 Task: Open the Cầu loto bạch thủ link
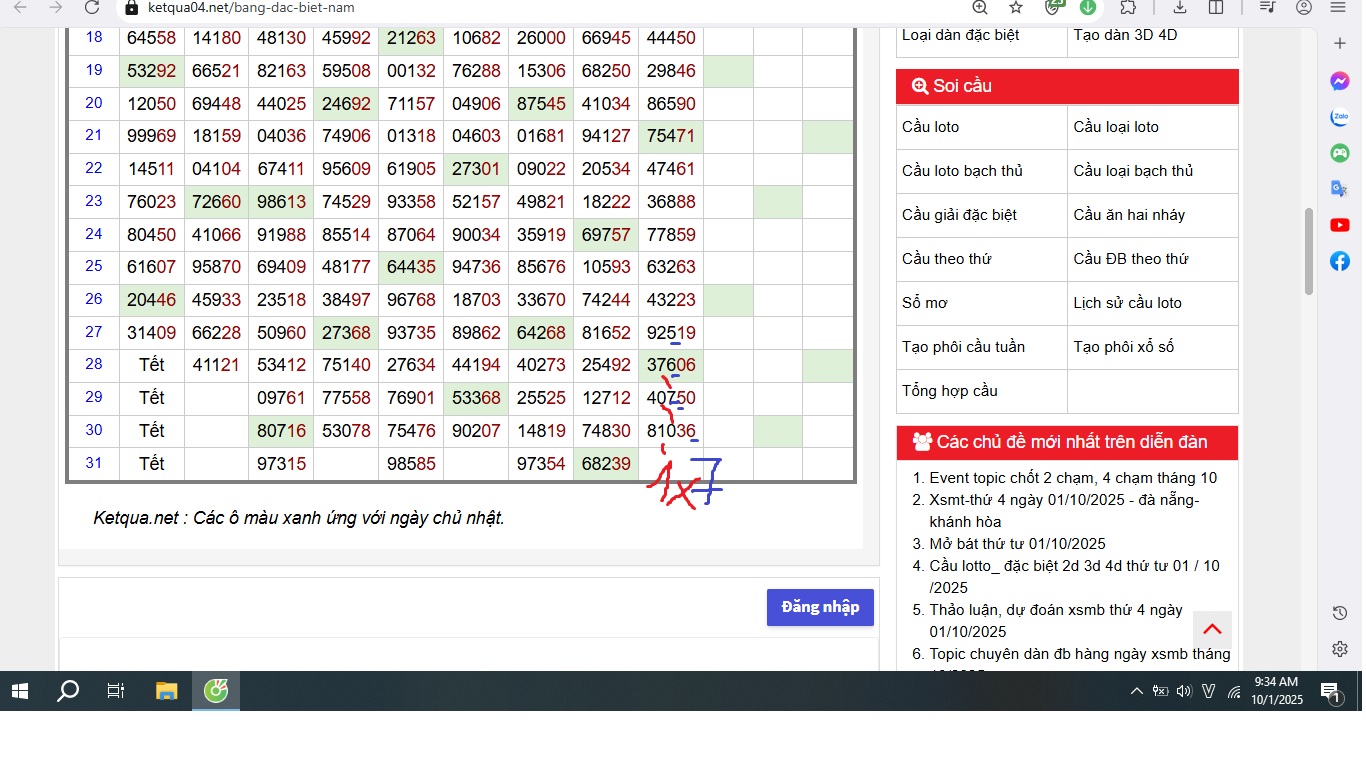[x=962, y=171]
